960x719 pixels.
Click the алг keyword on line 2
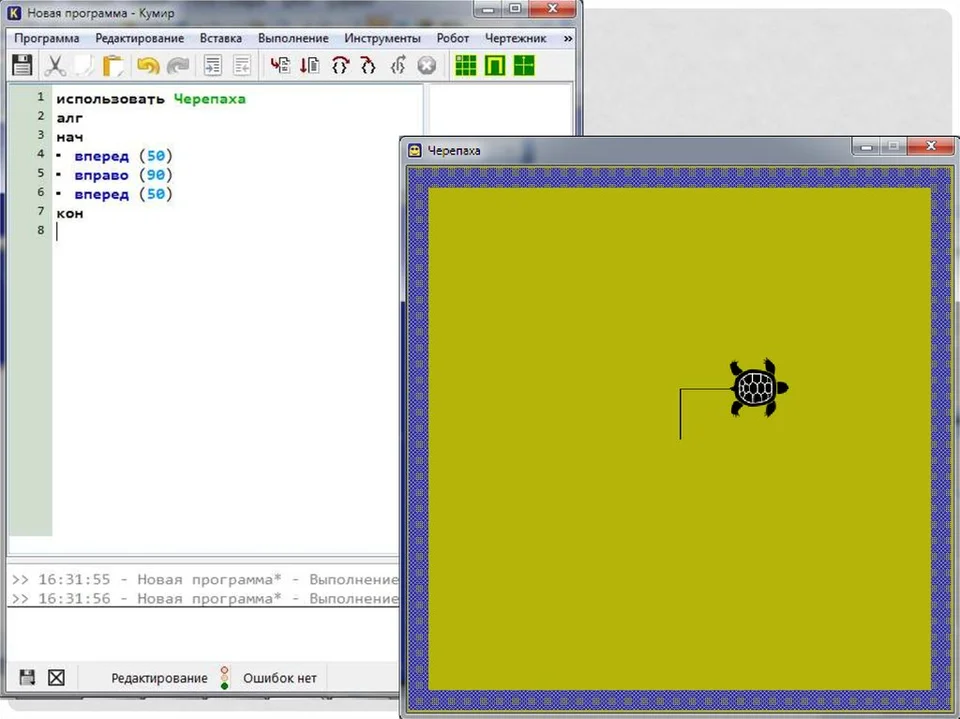(69, 118)
